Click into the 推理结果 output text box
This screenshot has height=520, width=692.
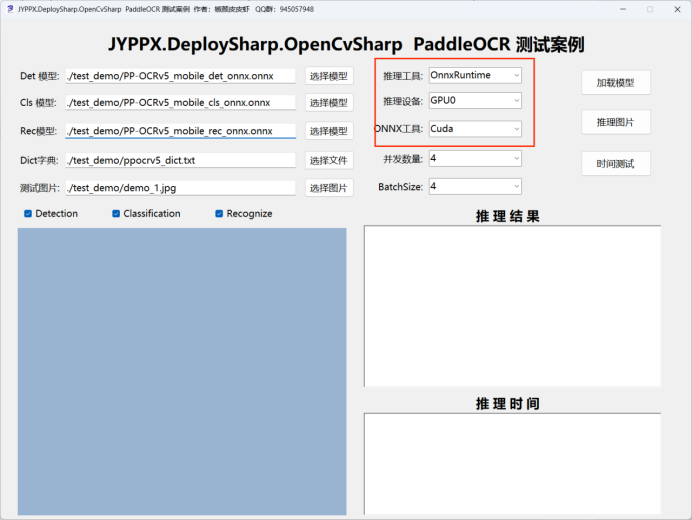pyautogui.click(x=512, y=306)
